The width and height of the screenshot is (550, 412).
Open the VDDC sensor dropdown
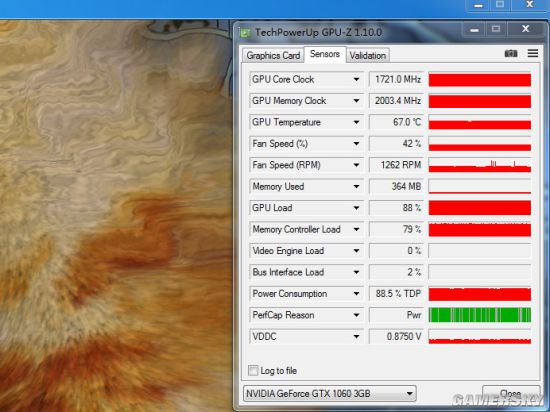(356, 337)
